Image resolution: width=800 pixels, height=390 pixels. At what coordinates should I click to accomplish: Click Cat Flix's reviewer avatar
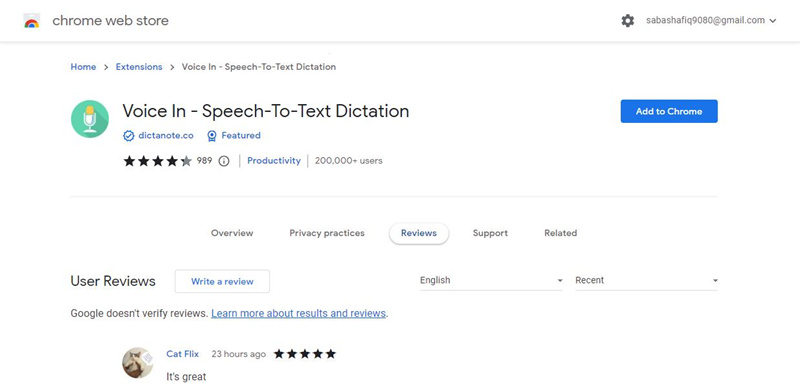click(138, 363)
